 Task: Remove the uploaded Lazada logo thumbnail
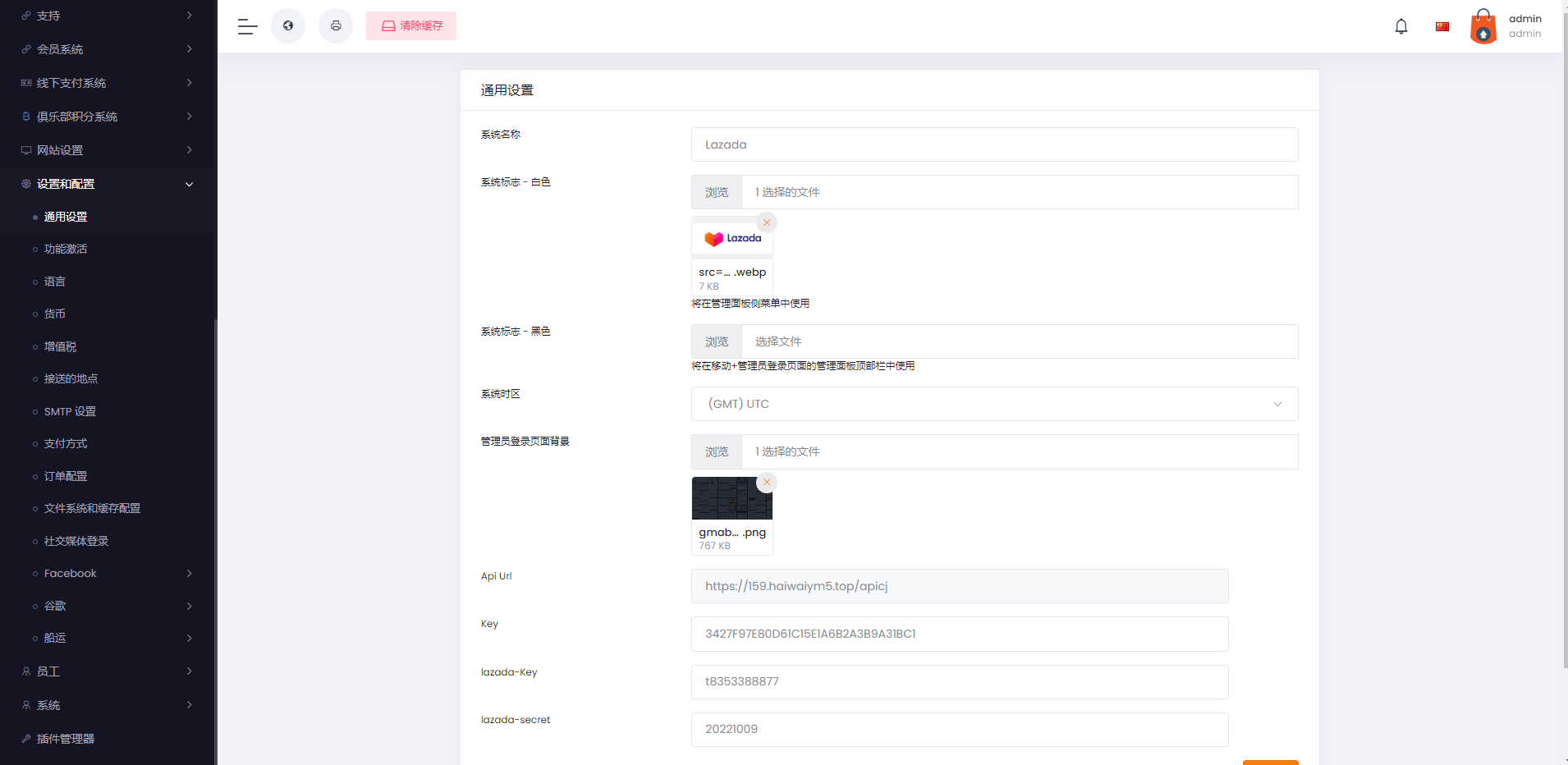(x=766, y=222)
